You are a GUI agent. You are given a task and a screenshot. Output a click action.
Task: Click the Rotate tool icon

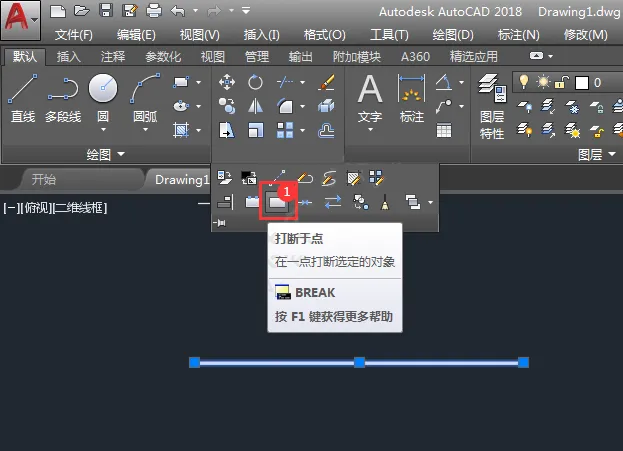click(x=255, y=83)
